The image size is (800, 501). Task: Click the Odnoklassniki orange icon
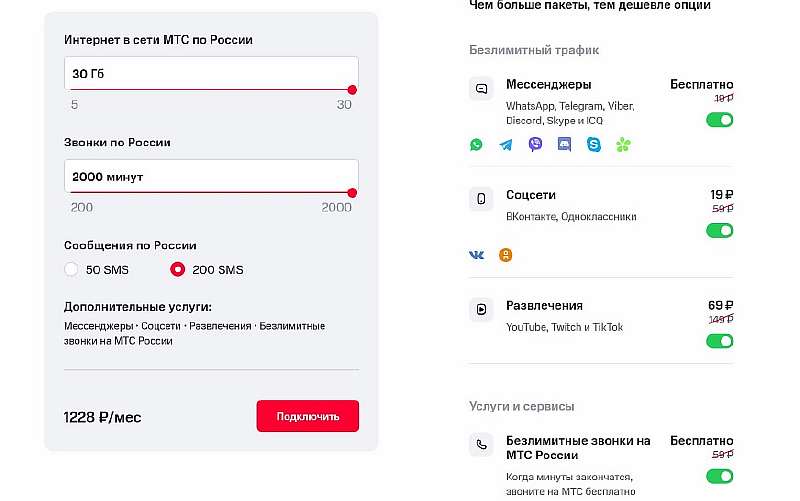506,255
